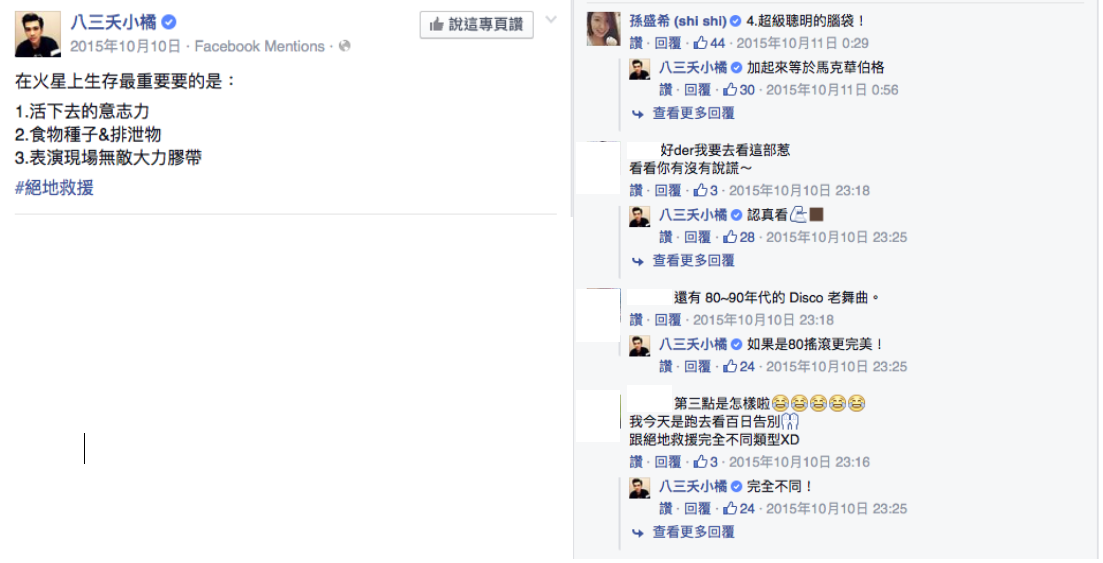
Task: Click the Facebook Mentions source link
Action: click(260, 46)
